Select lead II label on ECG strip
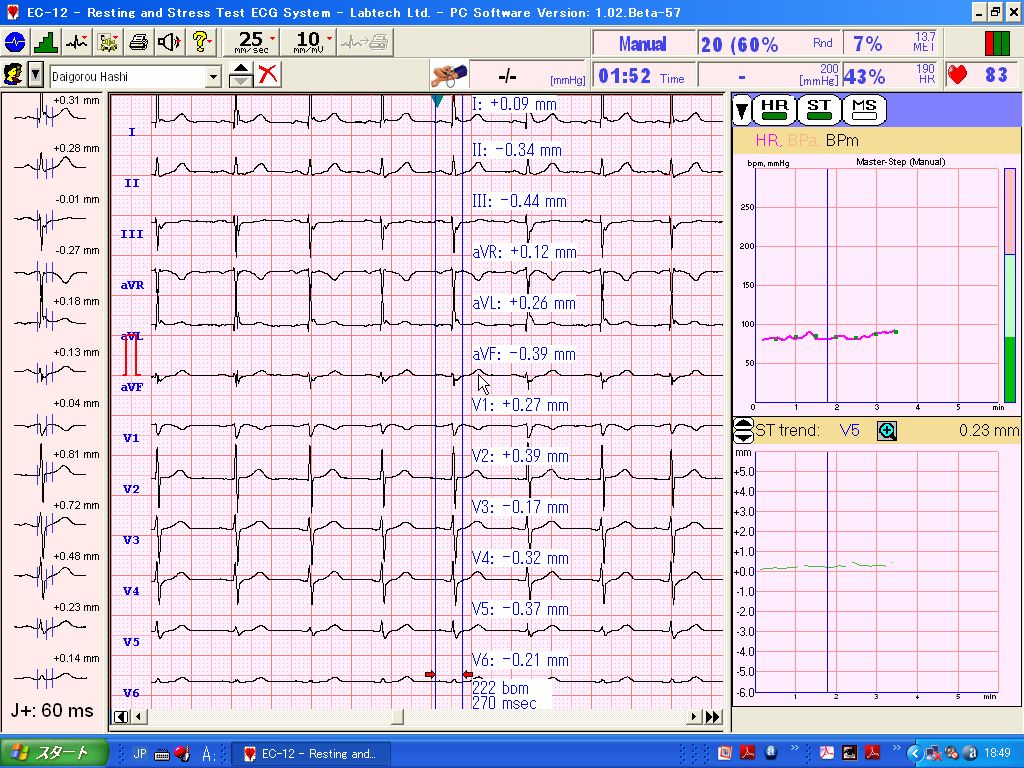The height and width of the screenshot is (768, 1024). pyautogui.click(x=132, y=183)
